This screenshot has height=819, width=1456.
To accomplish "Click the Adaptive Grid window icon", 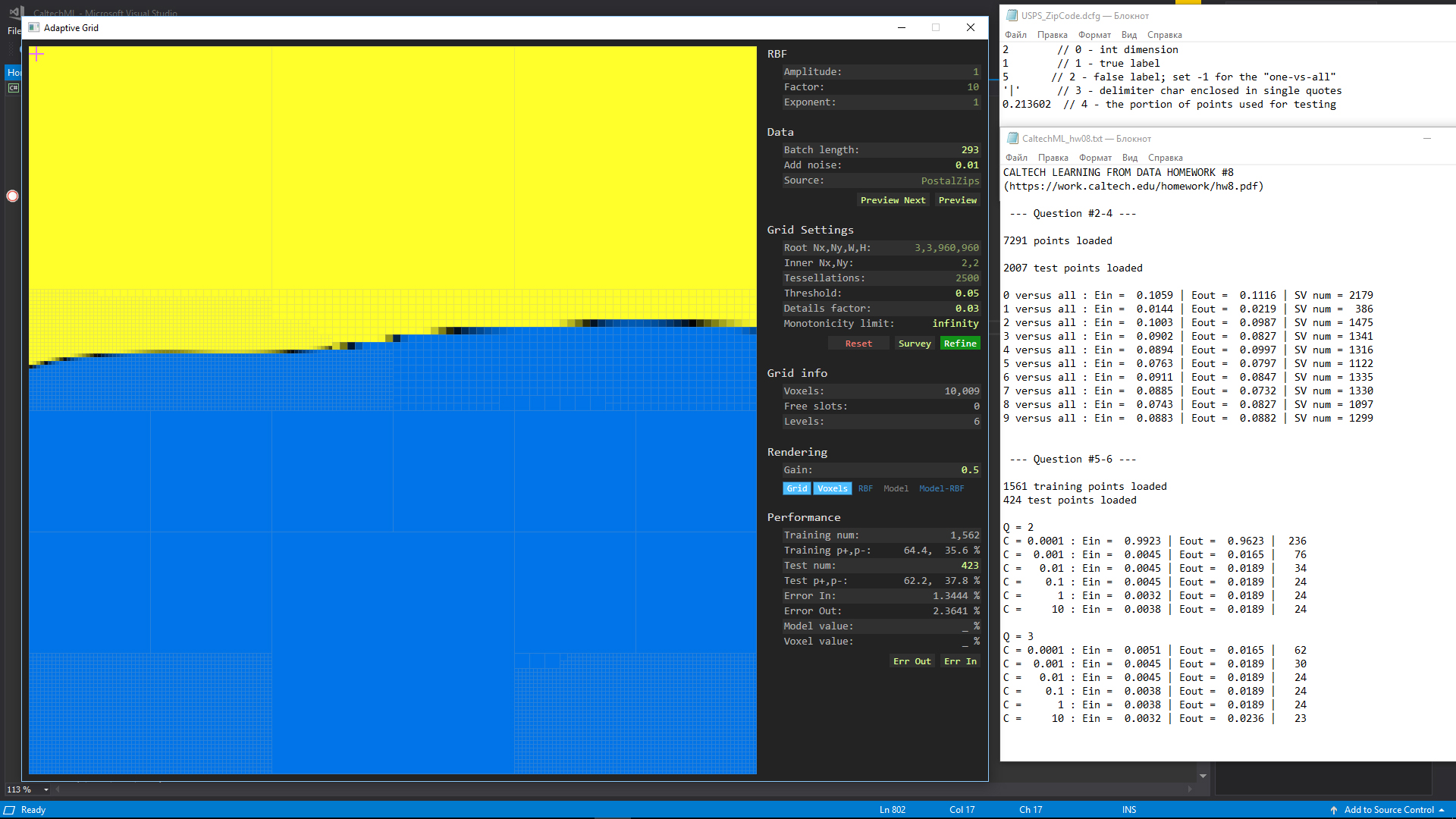I will pyautogui.click(x=33, y=28).
